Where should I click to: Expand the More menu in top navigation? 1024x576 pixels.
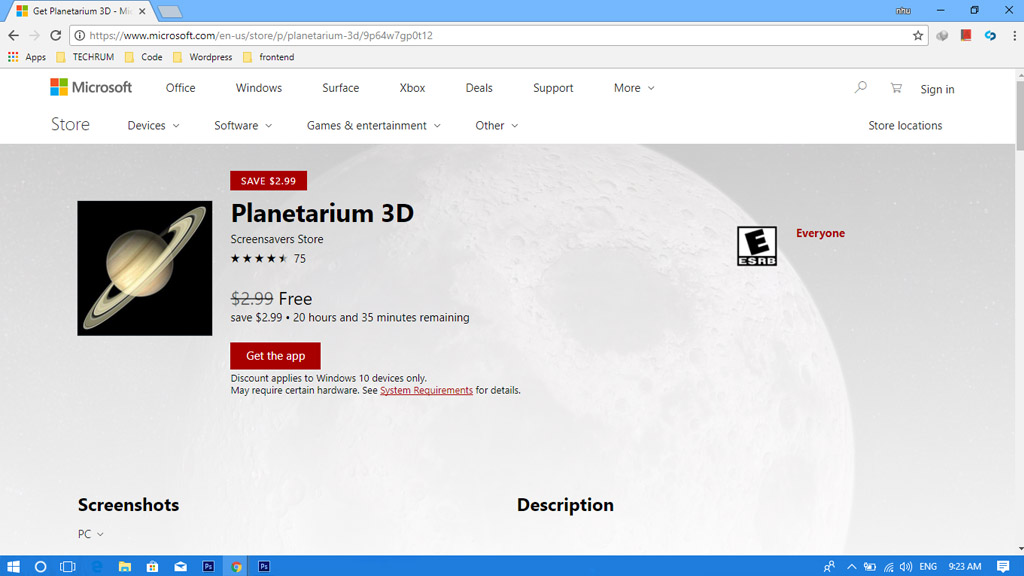point(633,88)
